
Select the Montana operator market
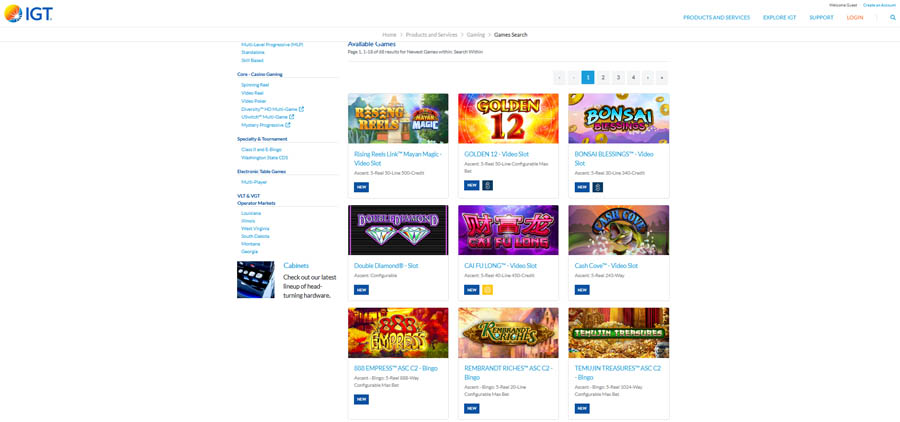click(250, 244)
